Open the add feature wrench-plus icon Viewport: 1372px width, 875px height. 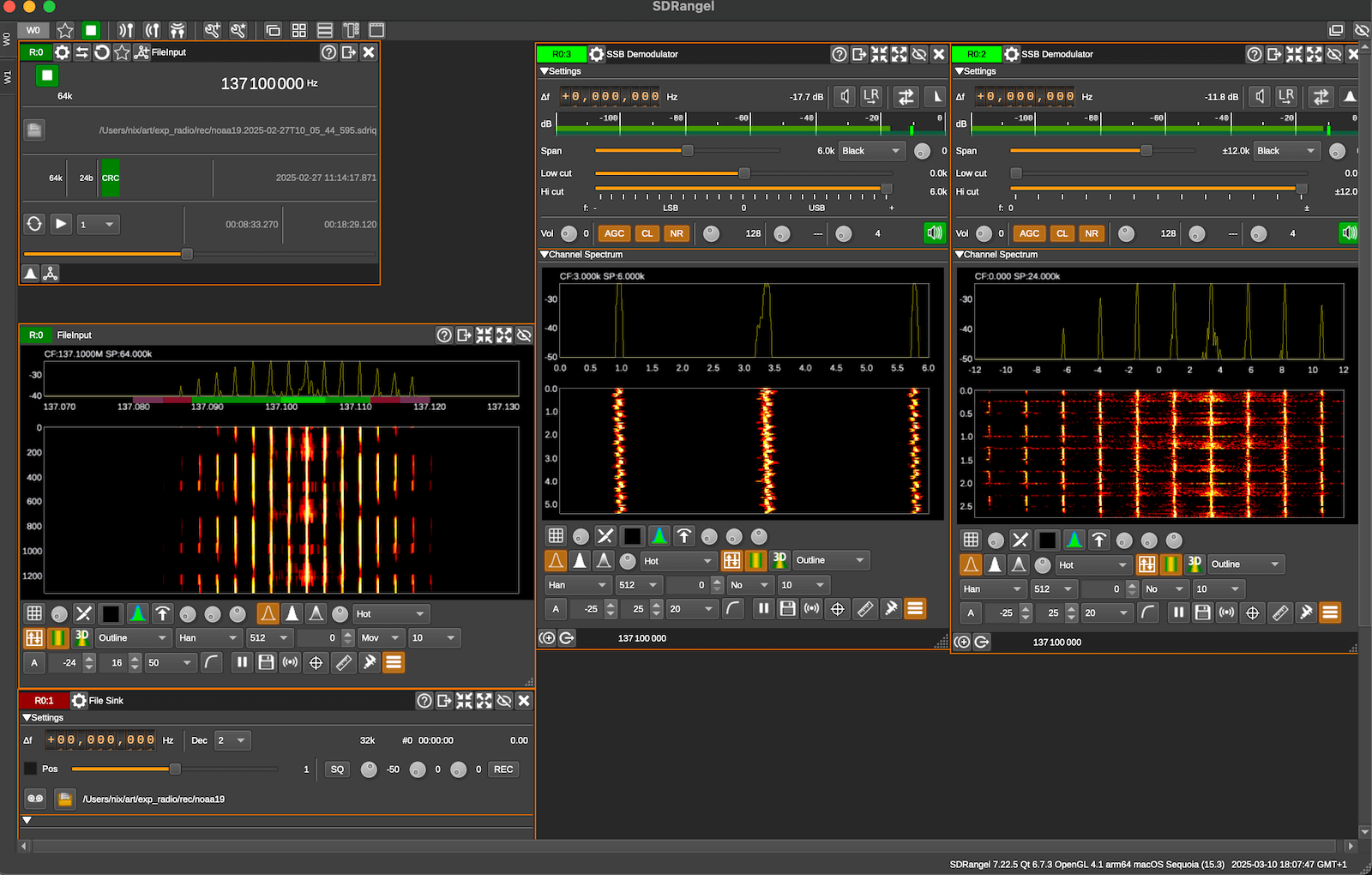coord(212,30)
